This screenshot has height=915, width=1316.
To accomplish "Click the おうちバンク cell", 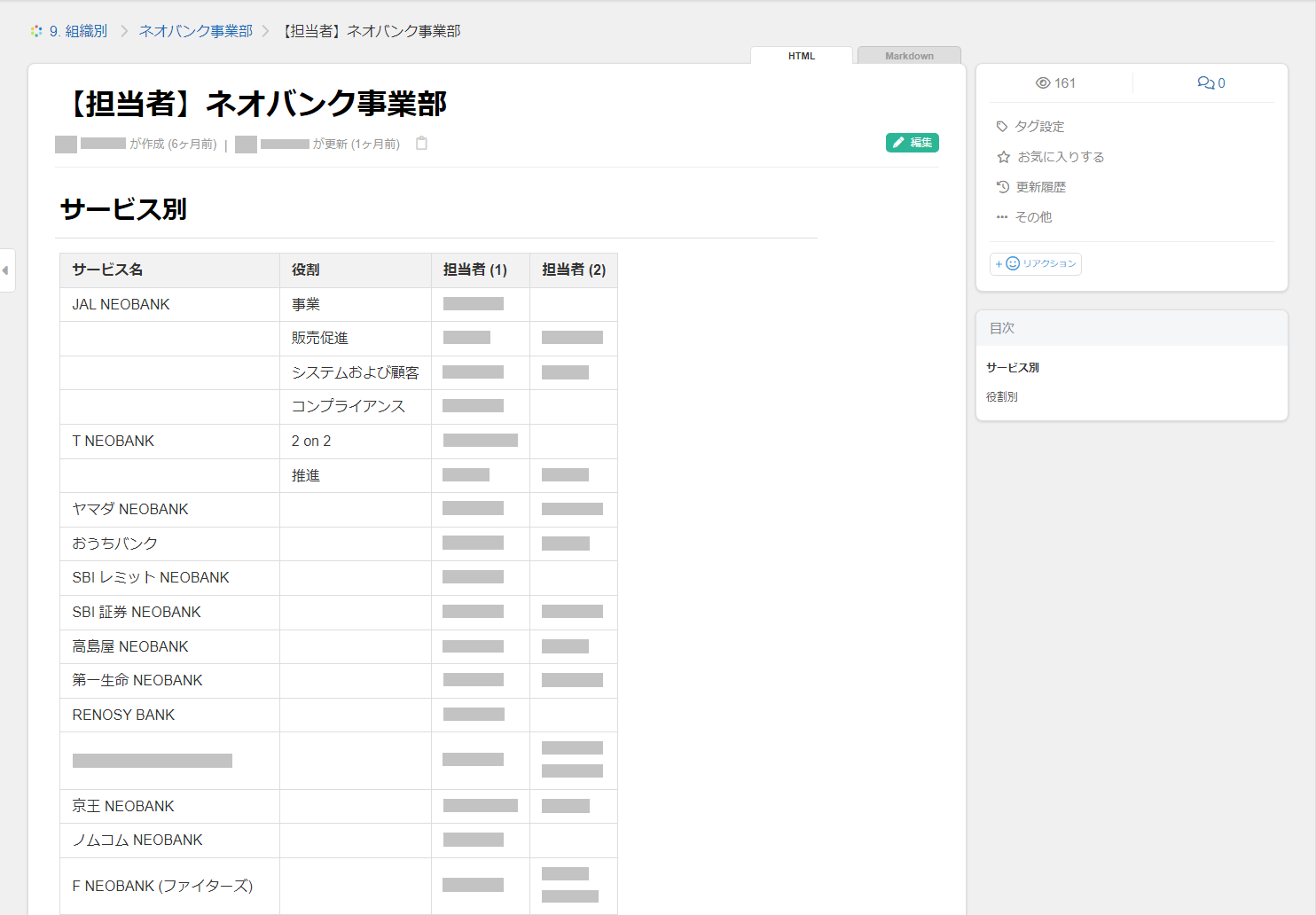I will (169, 544).
